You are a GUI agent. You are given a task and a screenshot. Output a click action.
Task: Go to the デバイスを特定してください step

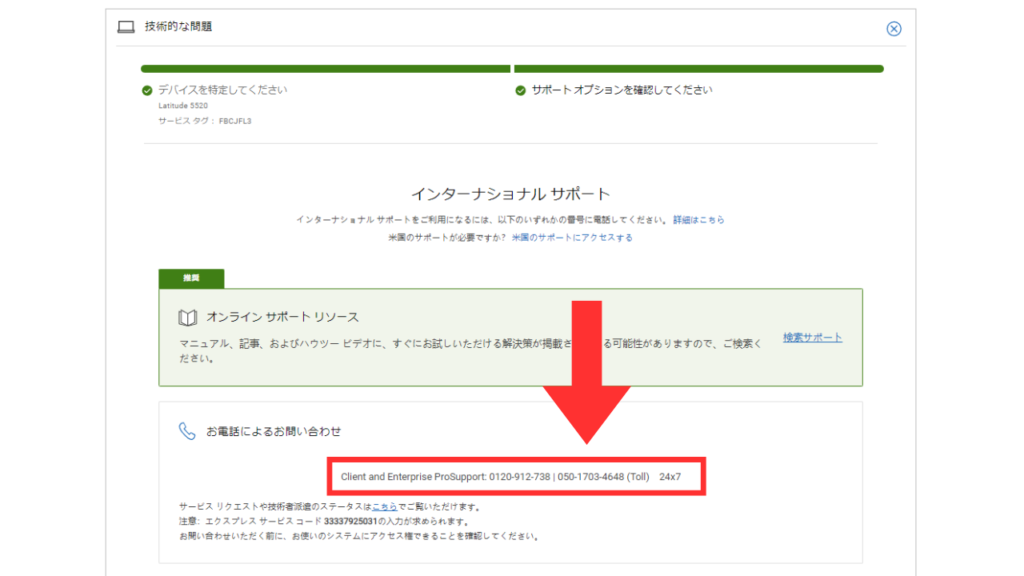pos(222,90)
